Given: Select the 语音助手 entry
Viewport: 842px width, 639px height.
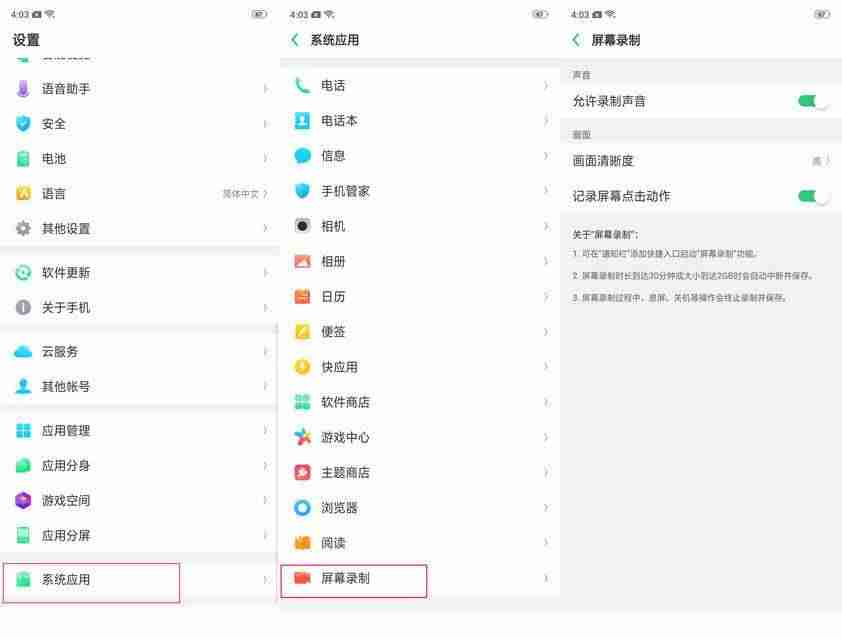Looking at the screenshot, I should (x=140, y=89).
